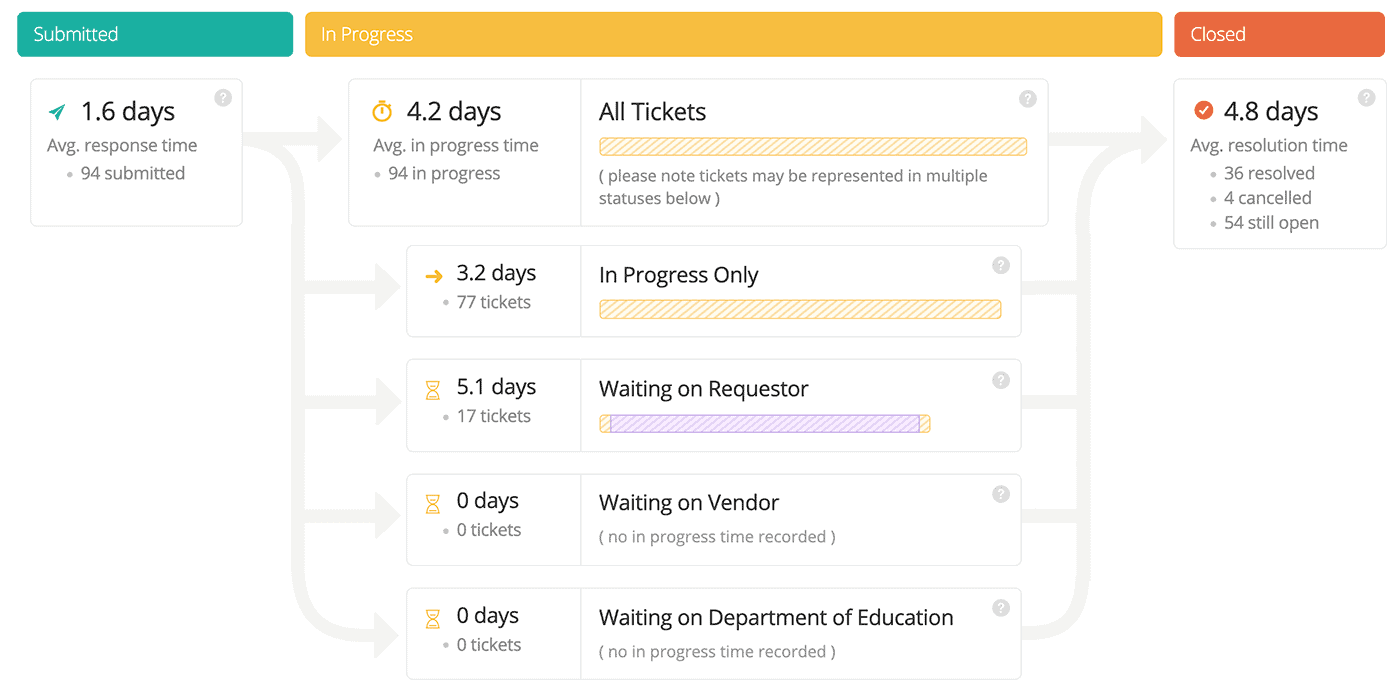Select the Submitted status header
The image size is (1400, 696).
155,33
